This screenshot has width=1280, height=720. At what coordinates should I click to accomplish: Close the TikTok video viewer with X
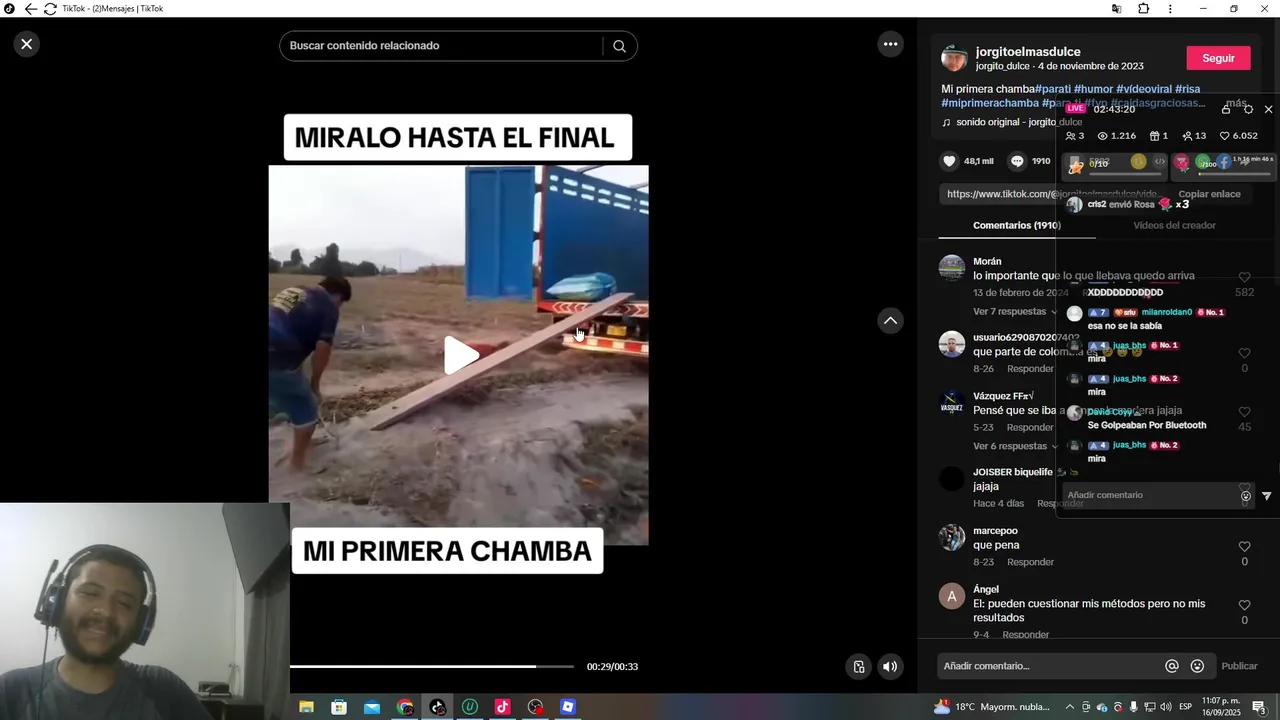27,44
